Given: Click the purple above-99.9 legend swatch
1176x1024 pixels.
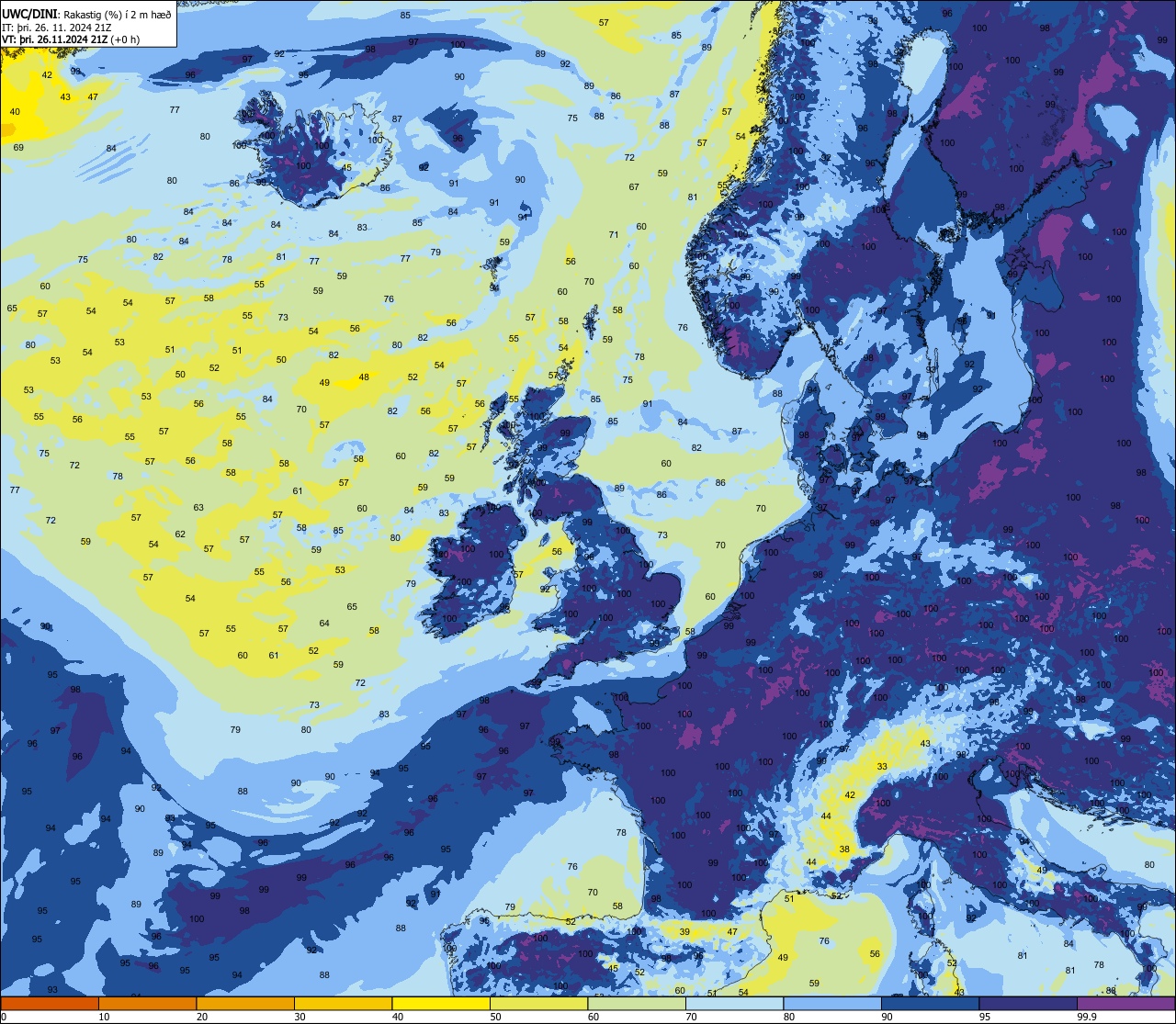Looking at the screenshot, I should tap(1125, 1003).
